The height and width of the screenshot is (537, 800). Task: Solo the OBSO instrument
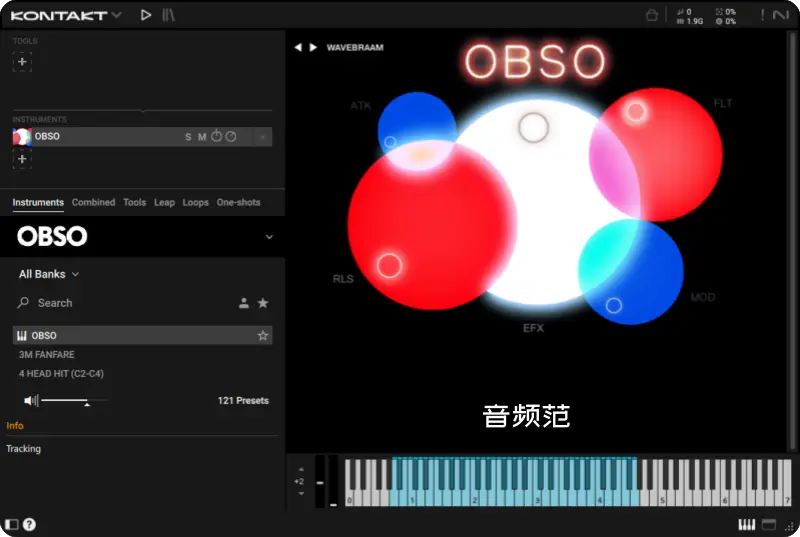188,137
